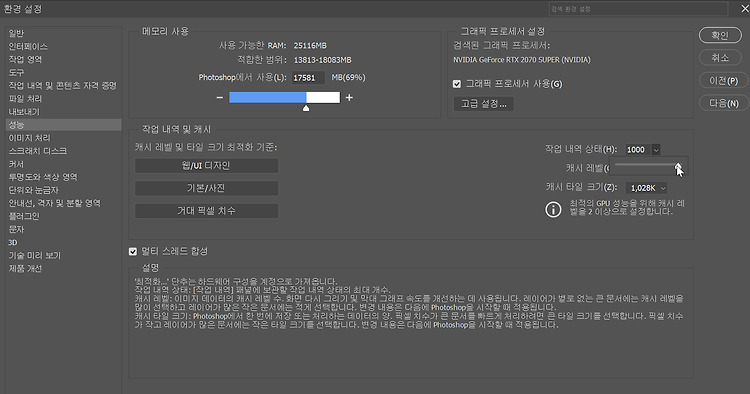Viewport: 750px width, 394px height.
Task: Decrease memory usage with minus icon
Action: (x=220, y=98)
